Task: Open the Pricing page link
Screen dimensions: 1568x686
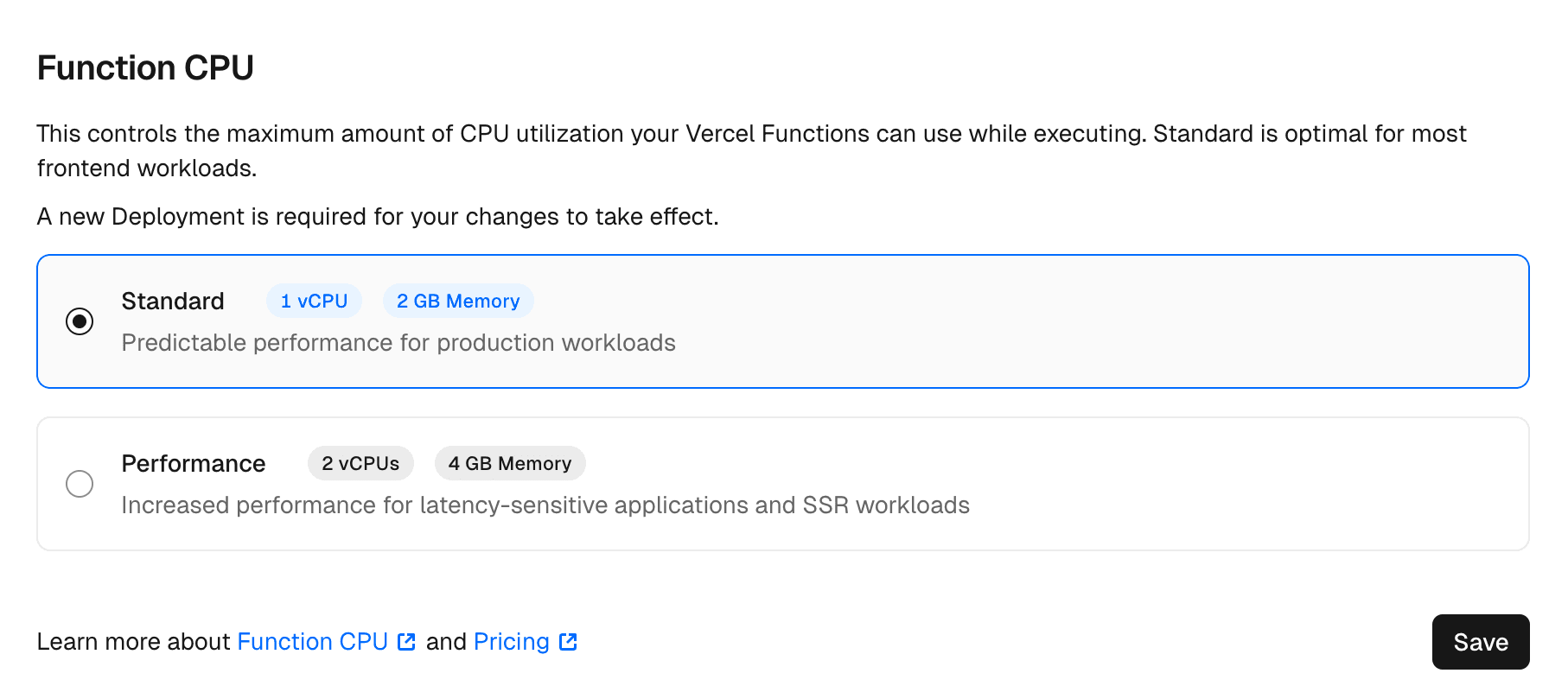Action: [510, 641]
